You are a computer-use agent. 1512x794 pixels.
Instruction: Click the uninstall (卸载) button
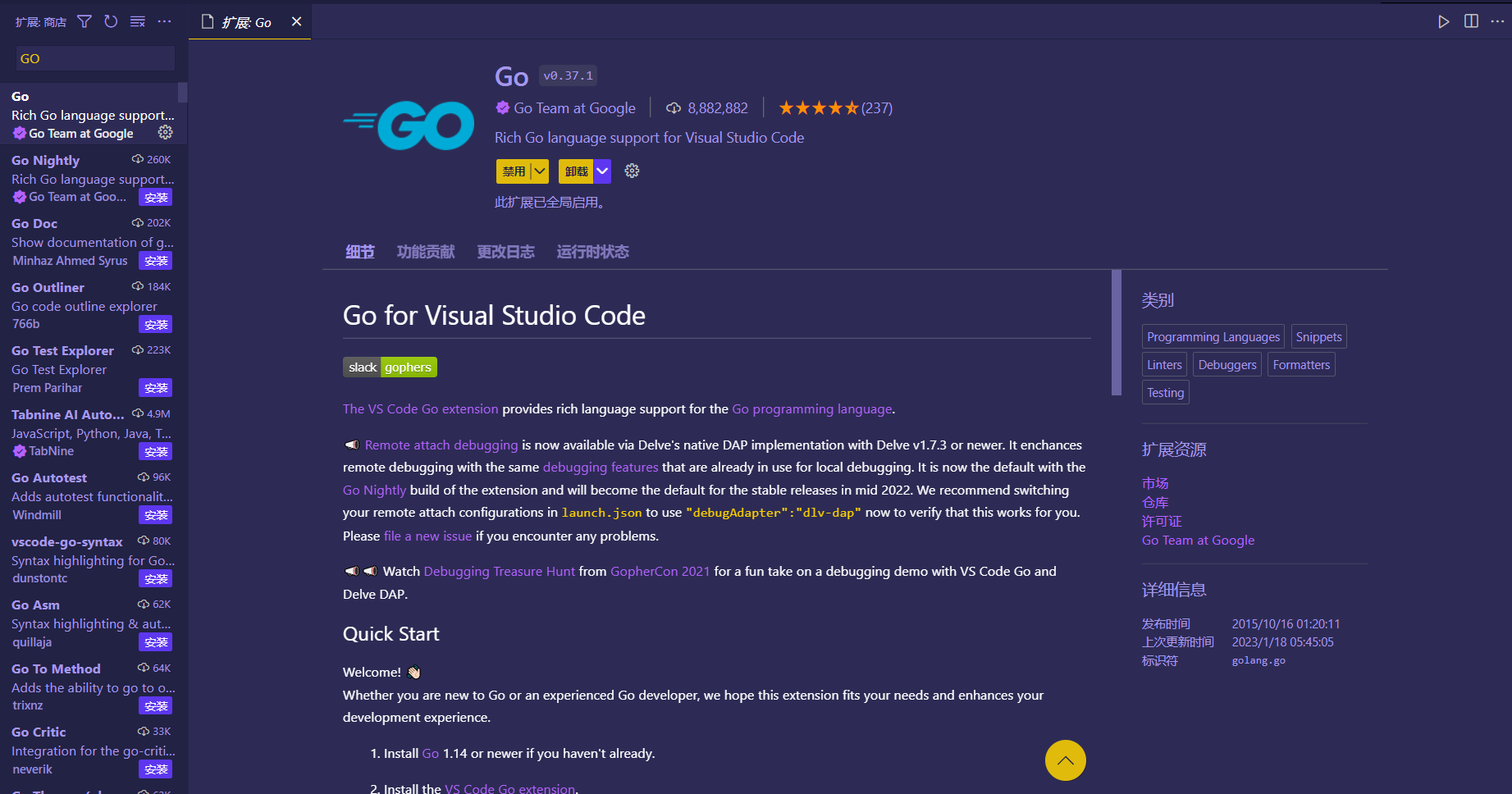[576, 171]
